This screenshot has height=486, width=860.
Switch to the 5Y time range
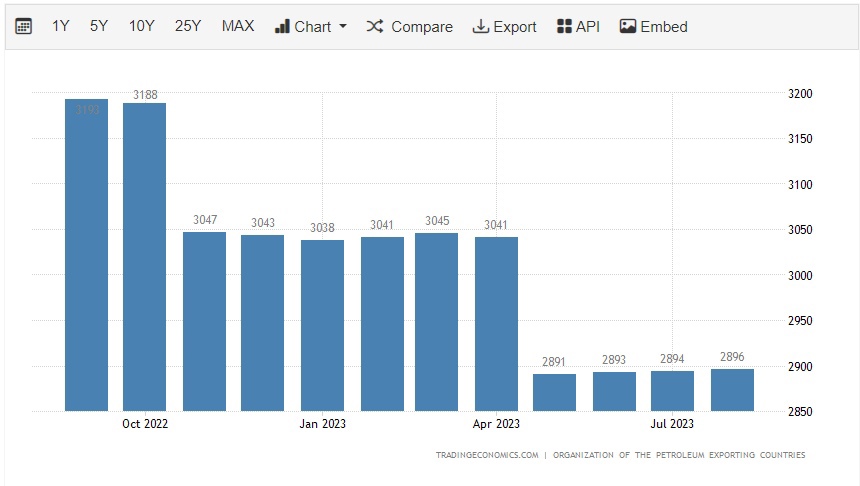click(x=99, y=27)
